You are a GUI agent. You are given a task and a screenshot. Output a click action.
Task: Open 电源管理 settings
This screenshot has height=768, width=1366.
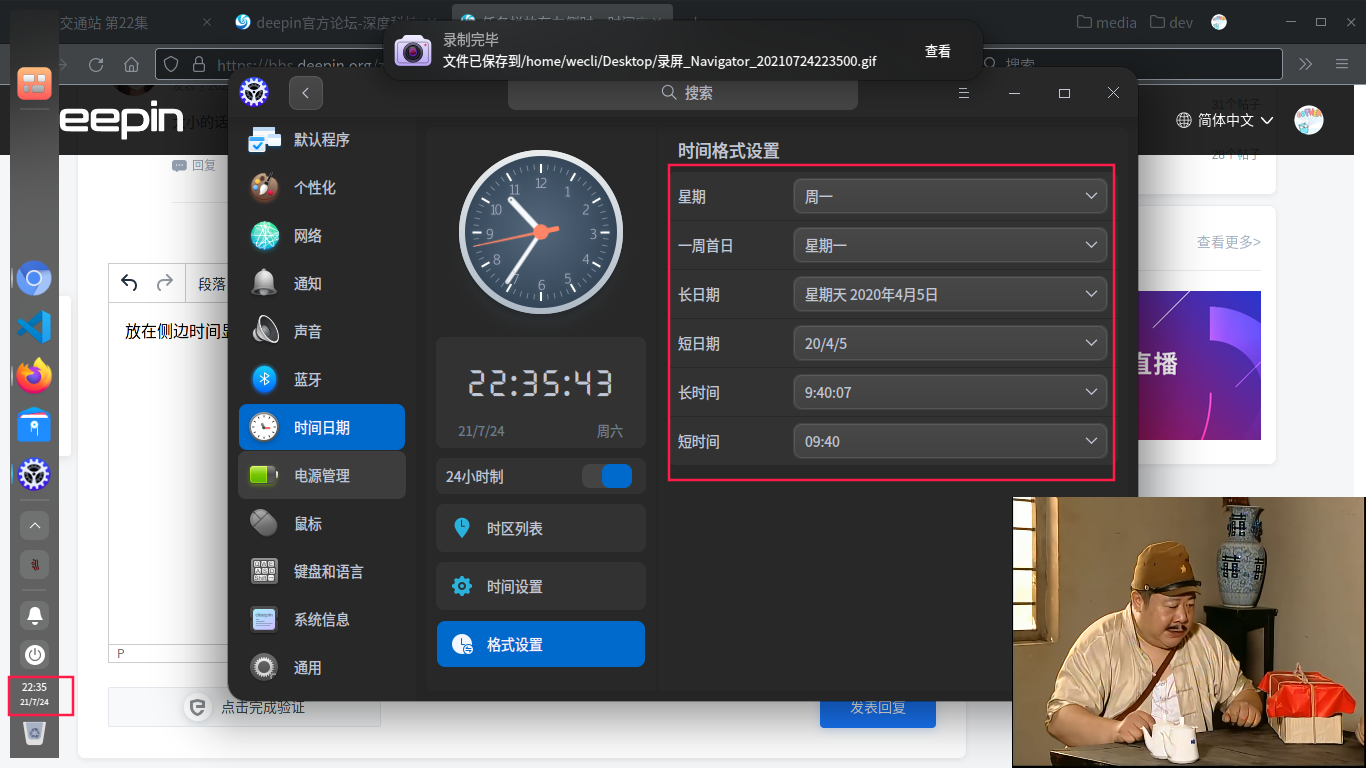coord(322,476)
